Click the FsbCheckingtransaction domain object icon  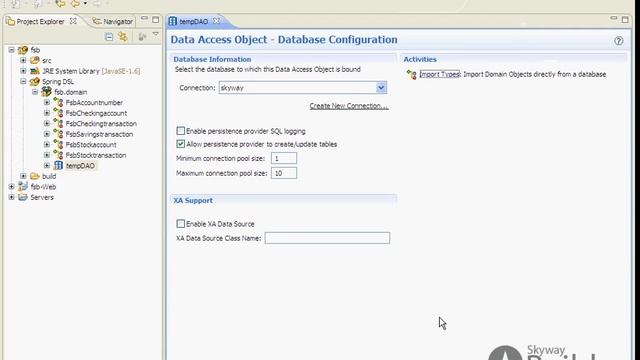click(x=58, y=124)
